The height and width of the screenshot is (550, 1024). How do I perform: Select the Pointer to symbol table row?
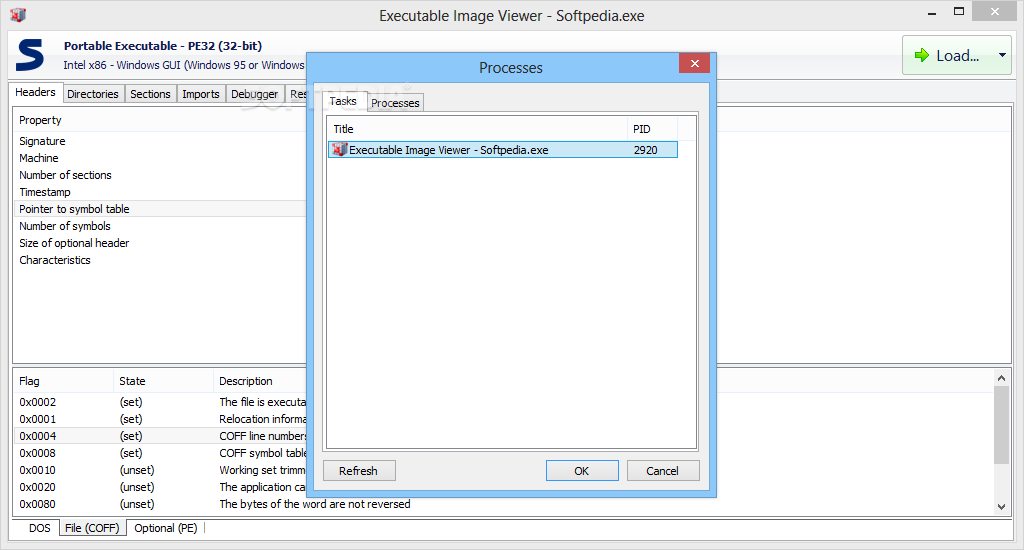tap(160, 209)
